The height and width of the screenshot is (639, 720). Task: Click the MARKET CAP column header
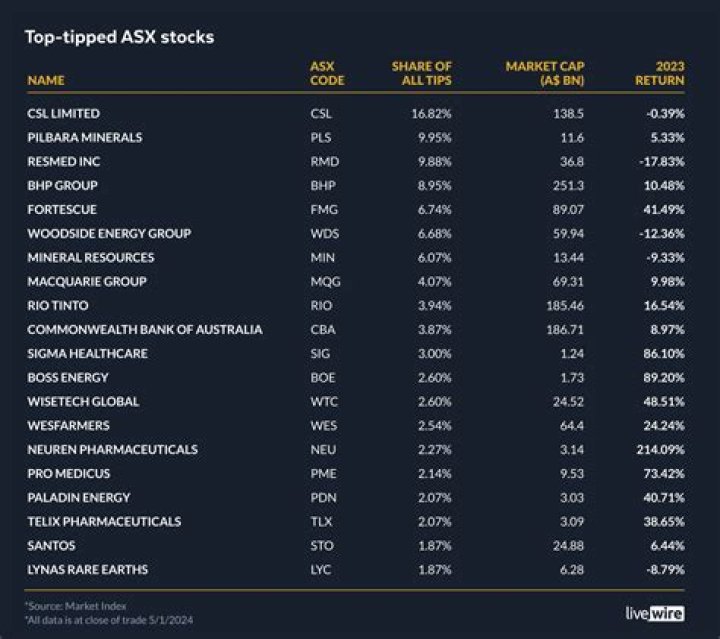click(545, 73)
